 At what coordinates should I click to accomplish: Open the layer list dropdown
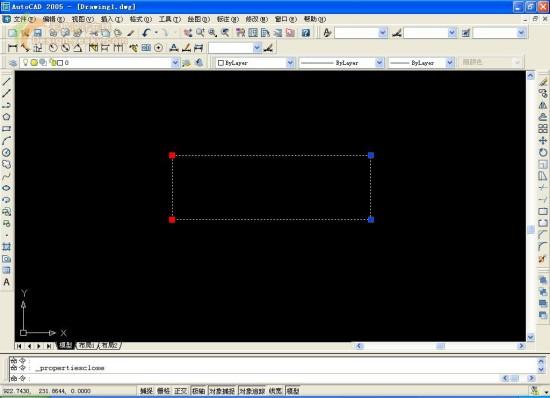[x=175, y=63]
